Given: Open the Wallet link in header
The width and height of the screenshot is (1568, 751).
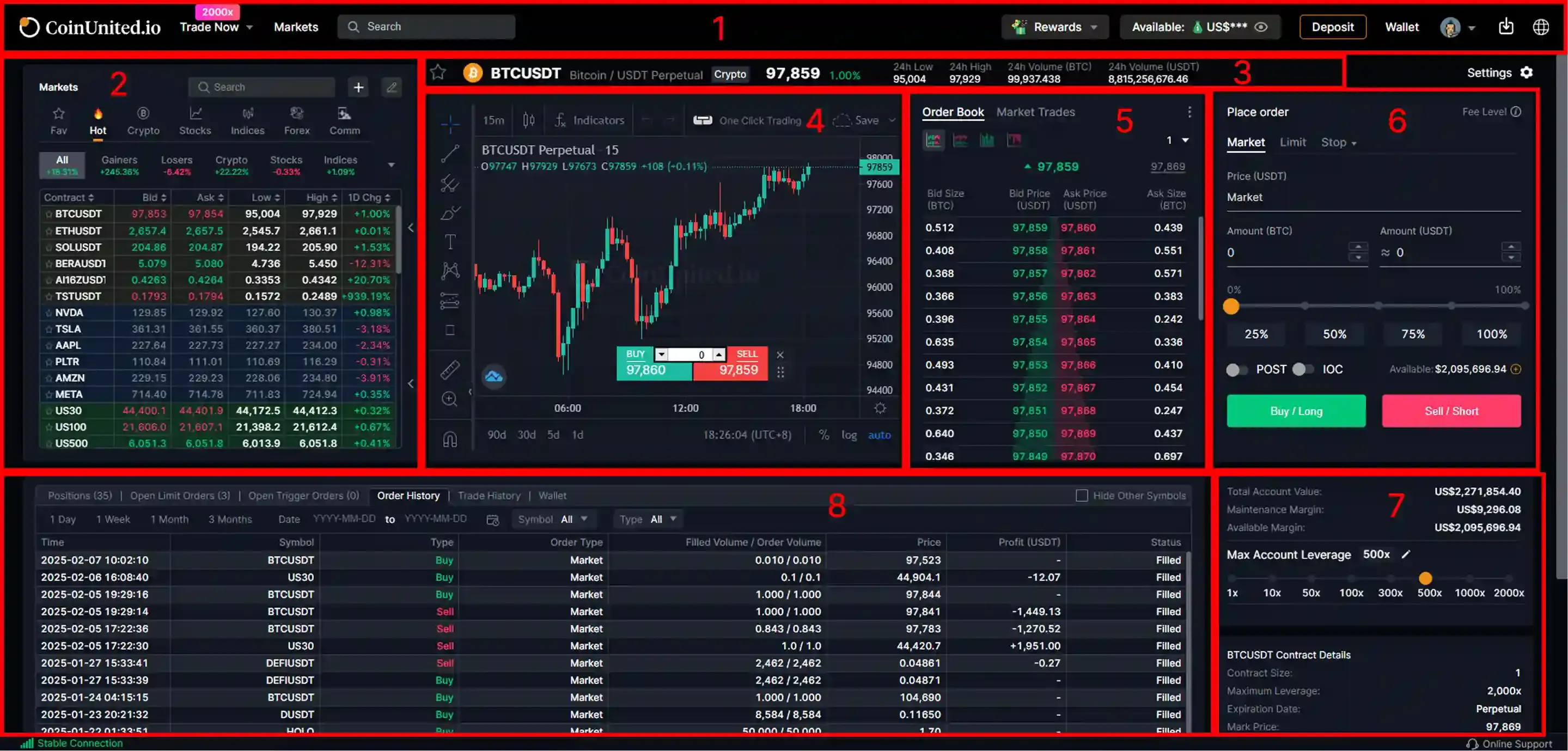Looking at the screenshot, I should coord(1401,27).
